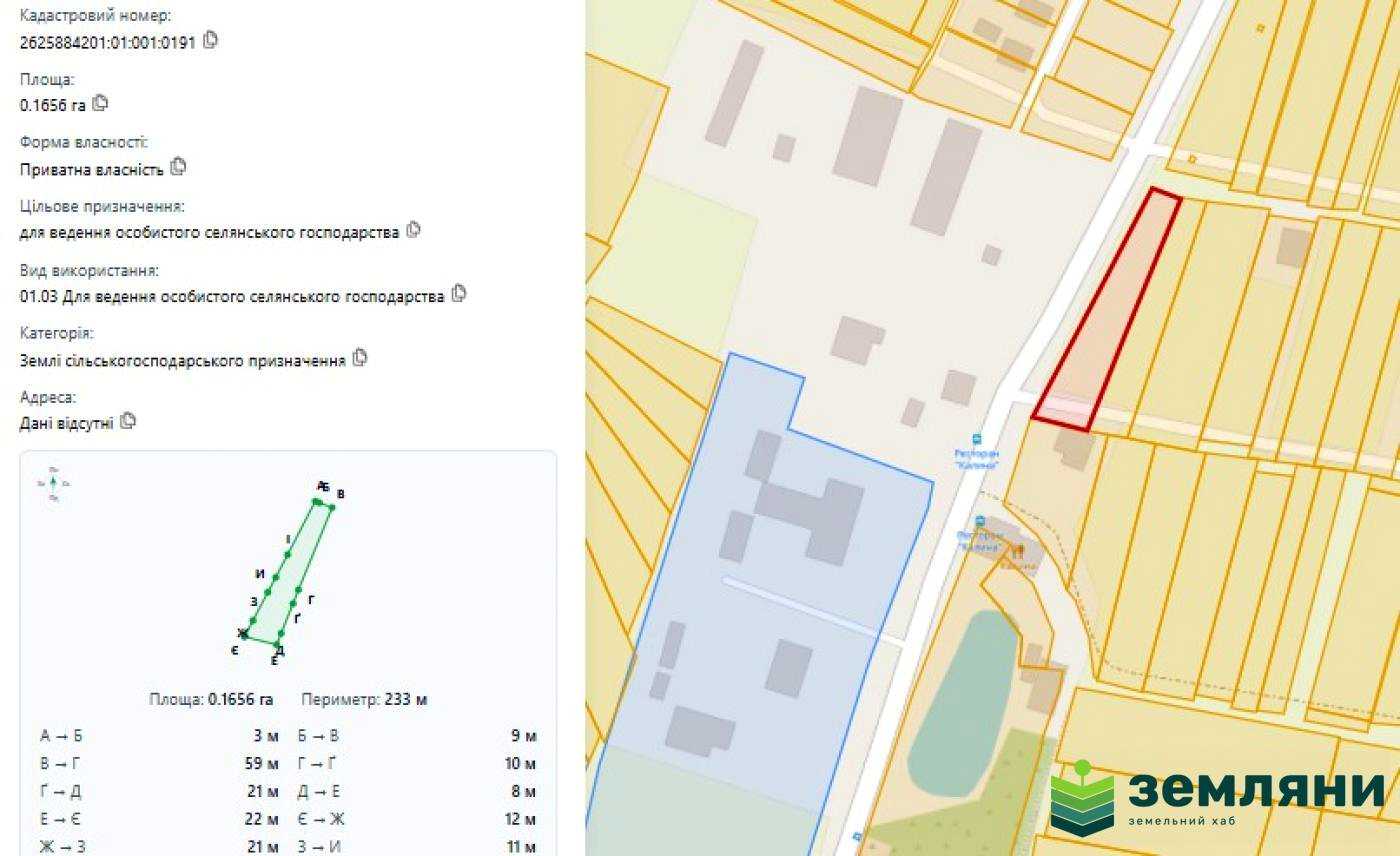
Task: Click the Ж → З segment row
Action: pos(159,847)
